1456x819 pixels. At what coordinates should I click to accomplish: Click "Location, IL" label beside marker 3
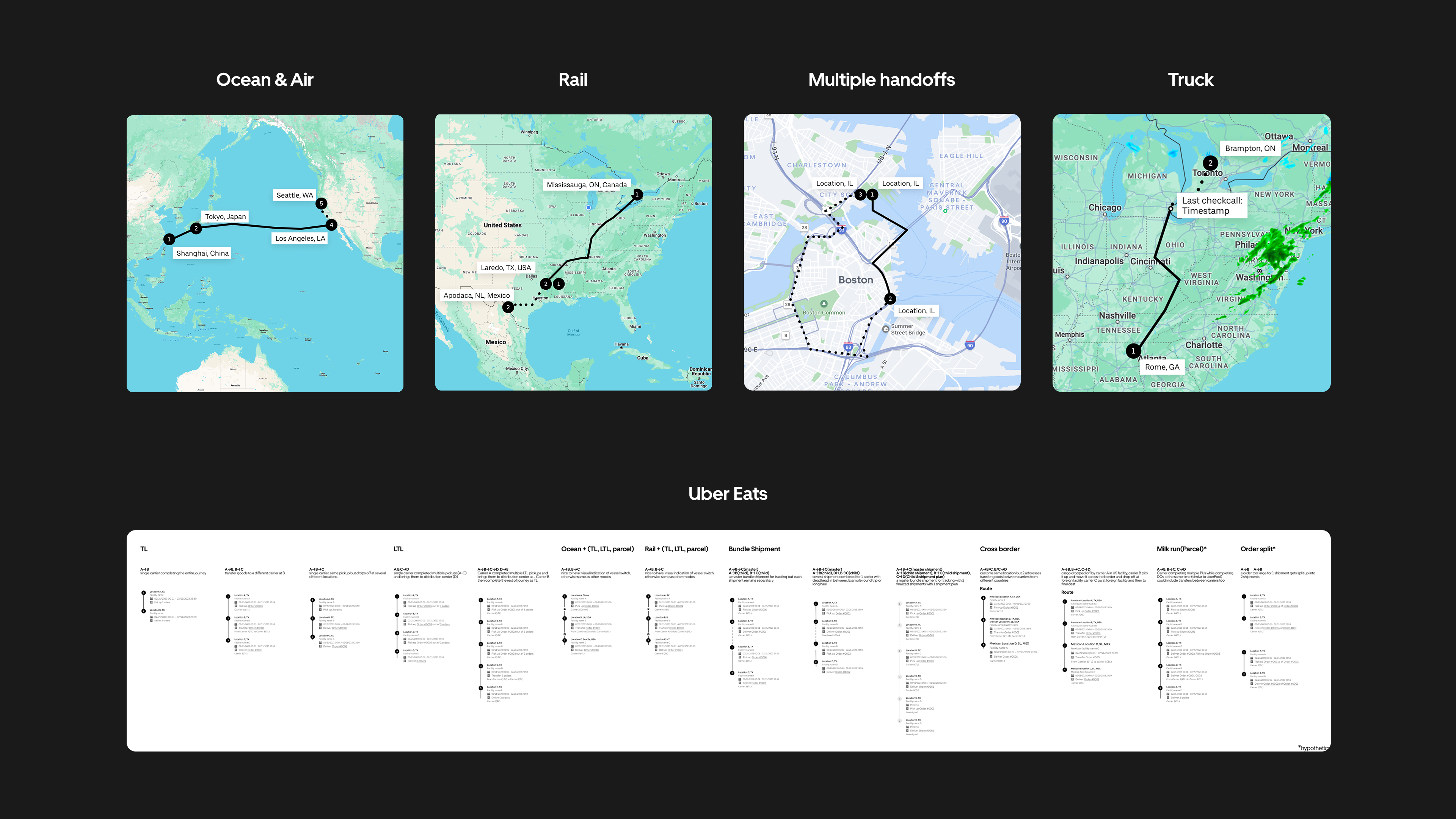[834, 183]
